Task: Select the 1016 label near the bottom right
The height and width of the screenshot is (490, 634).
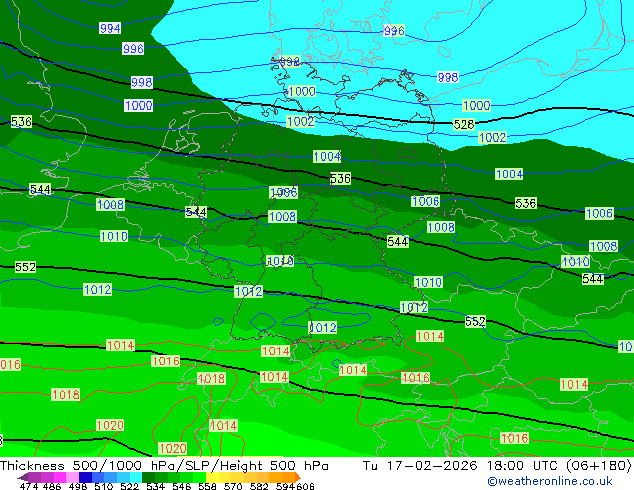Action: [514, 438]
